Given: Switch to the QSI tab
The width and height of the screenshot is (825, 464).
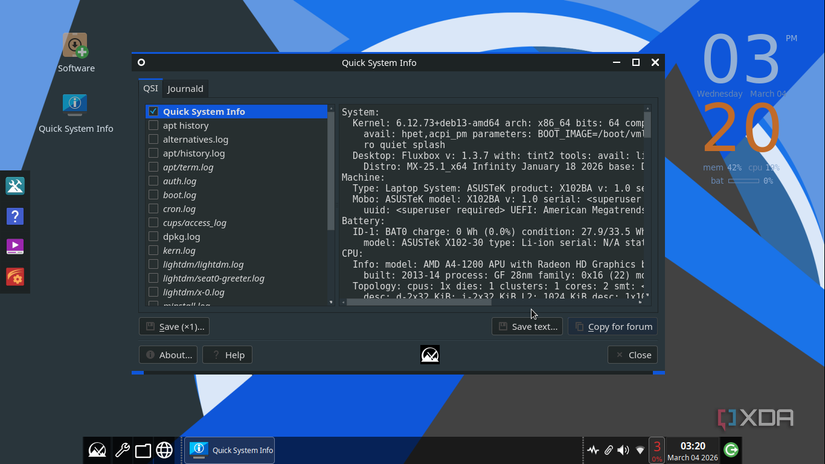Looking at the screenshot, I should point(150,88).
